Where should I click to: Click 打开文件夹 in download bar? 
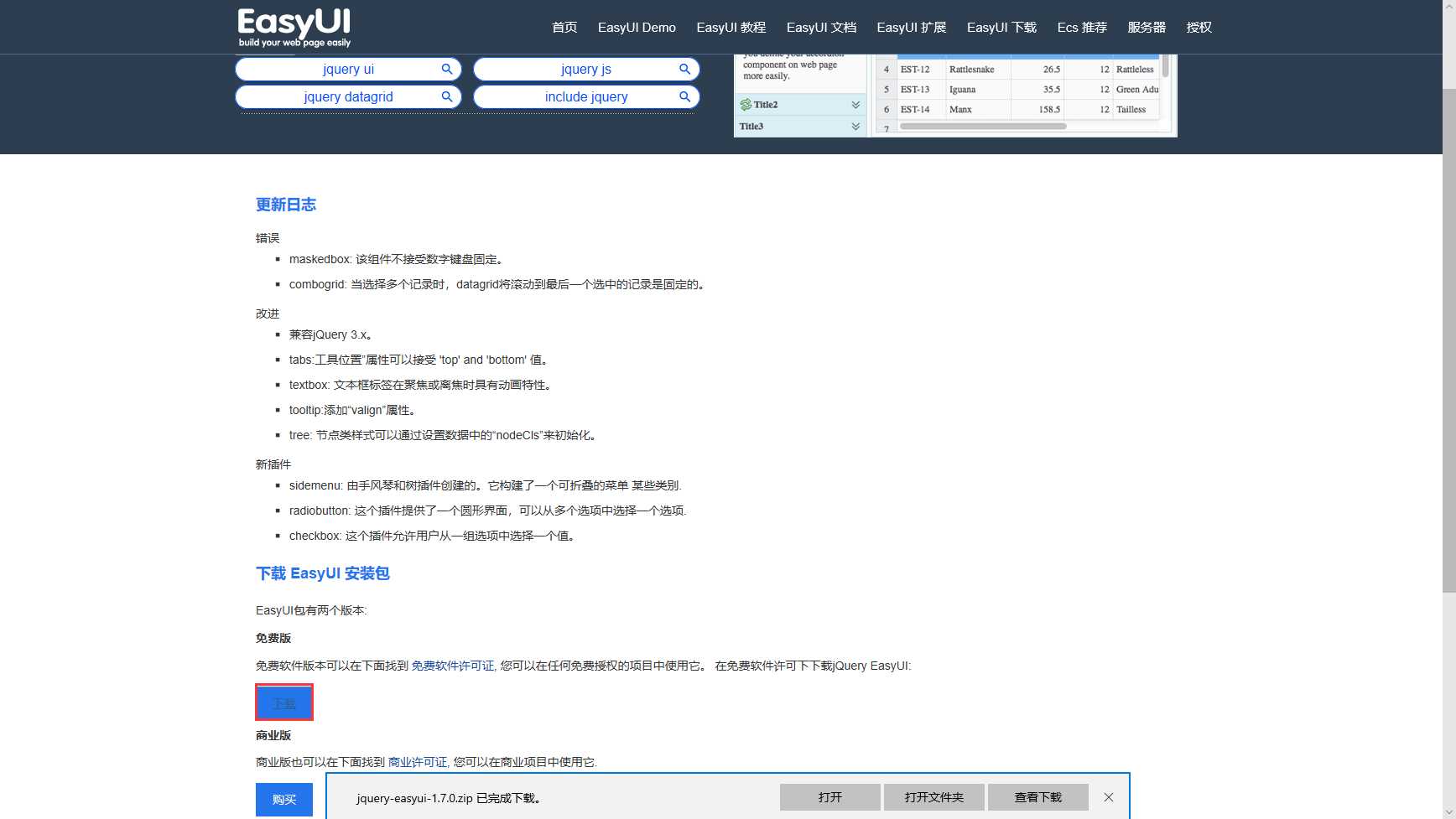coord(934,797)
